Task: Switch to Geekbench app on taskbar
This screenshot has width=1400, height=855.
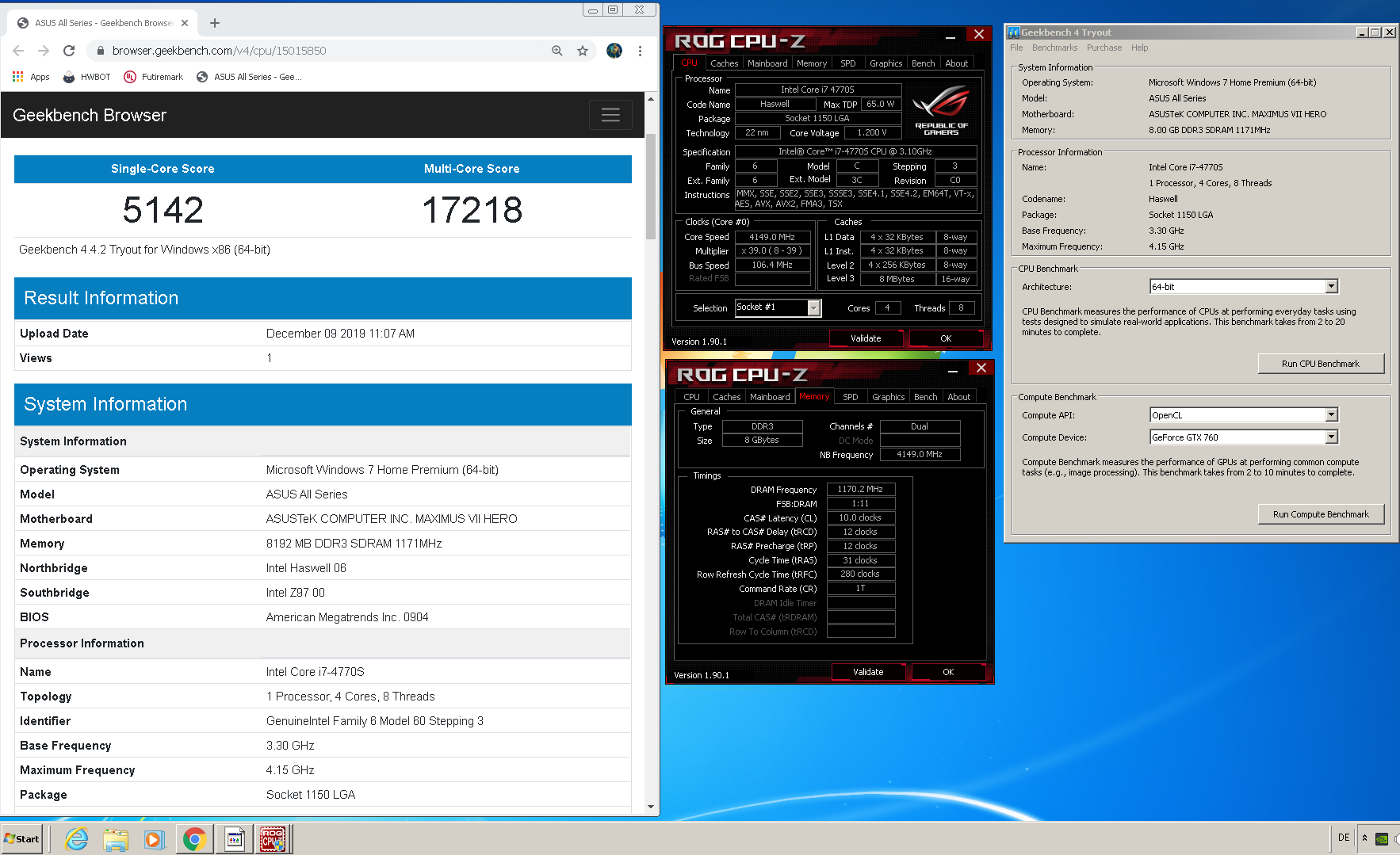Action: 235,839
